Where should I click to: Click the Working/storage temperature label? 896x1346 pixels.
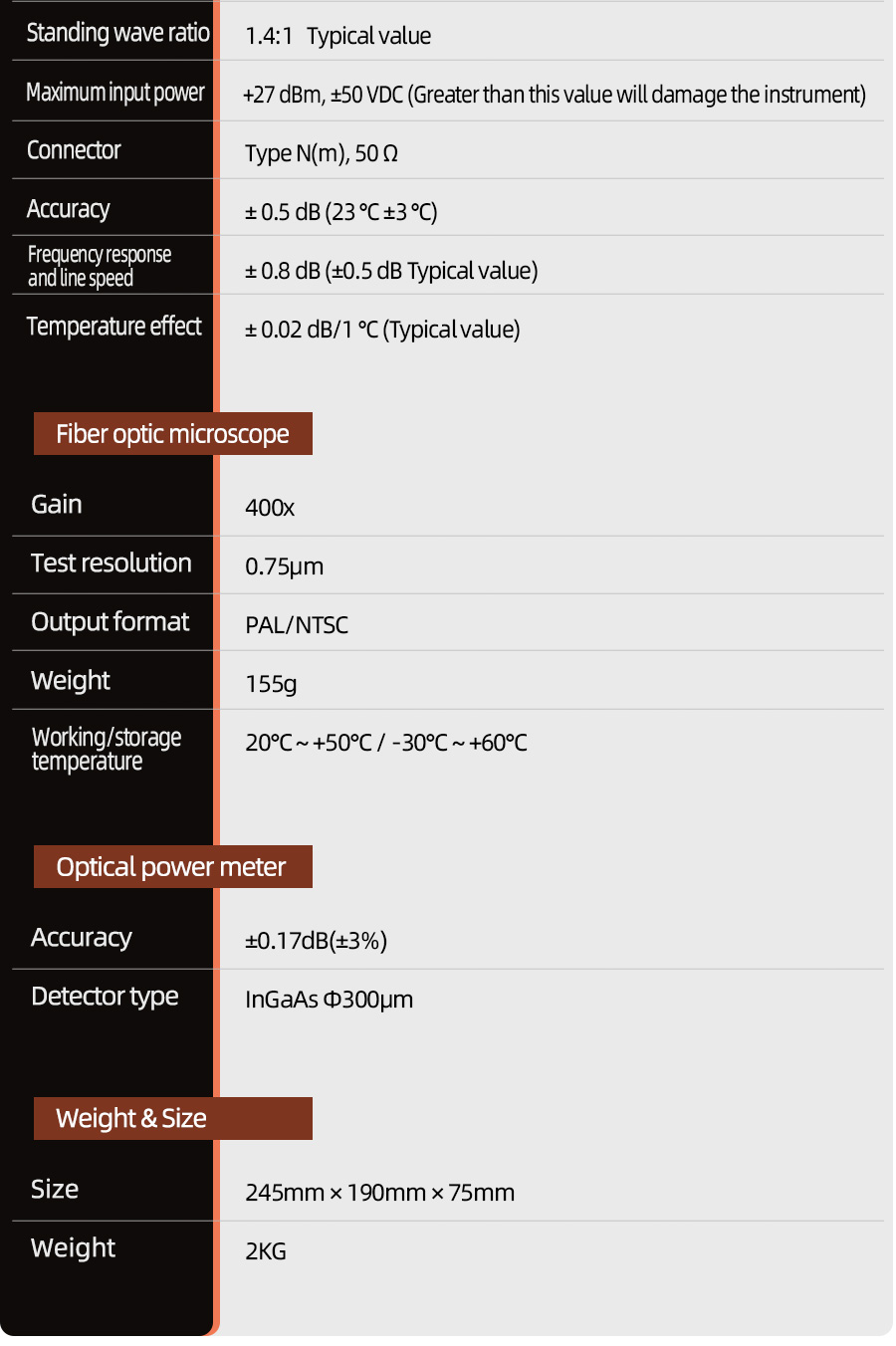107,749
